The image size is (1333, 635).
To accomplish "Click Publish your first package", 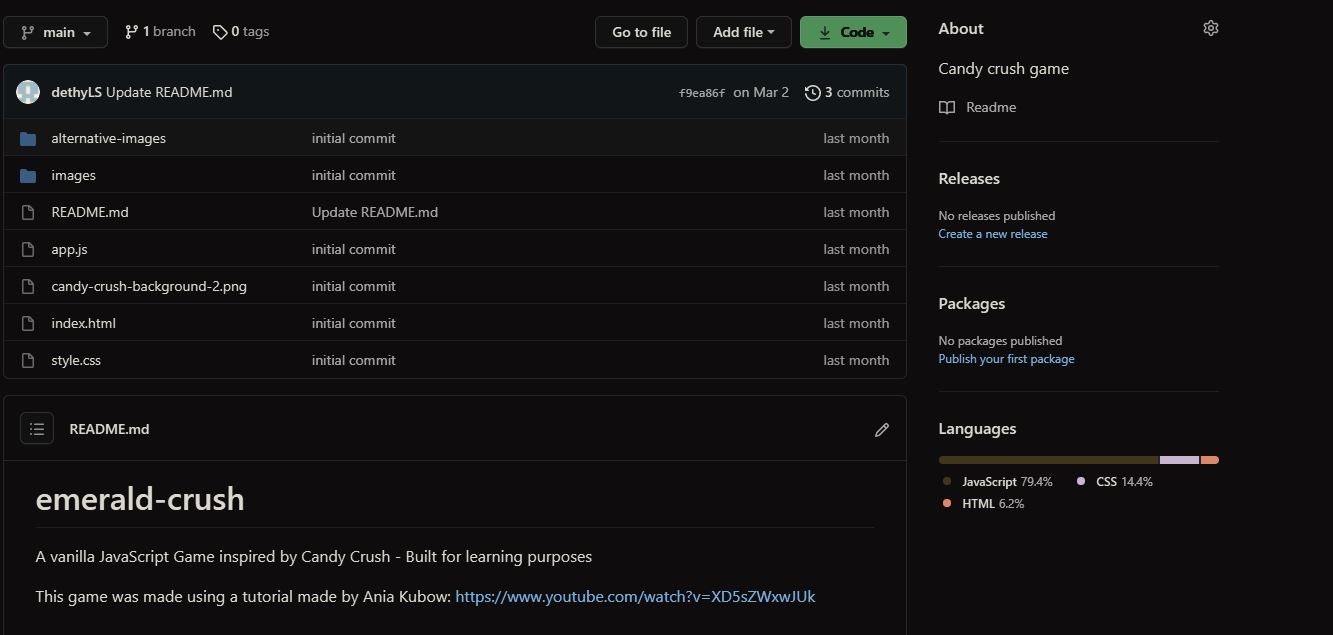I will [1006, 359].
